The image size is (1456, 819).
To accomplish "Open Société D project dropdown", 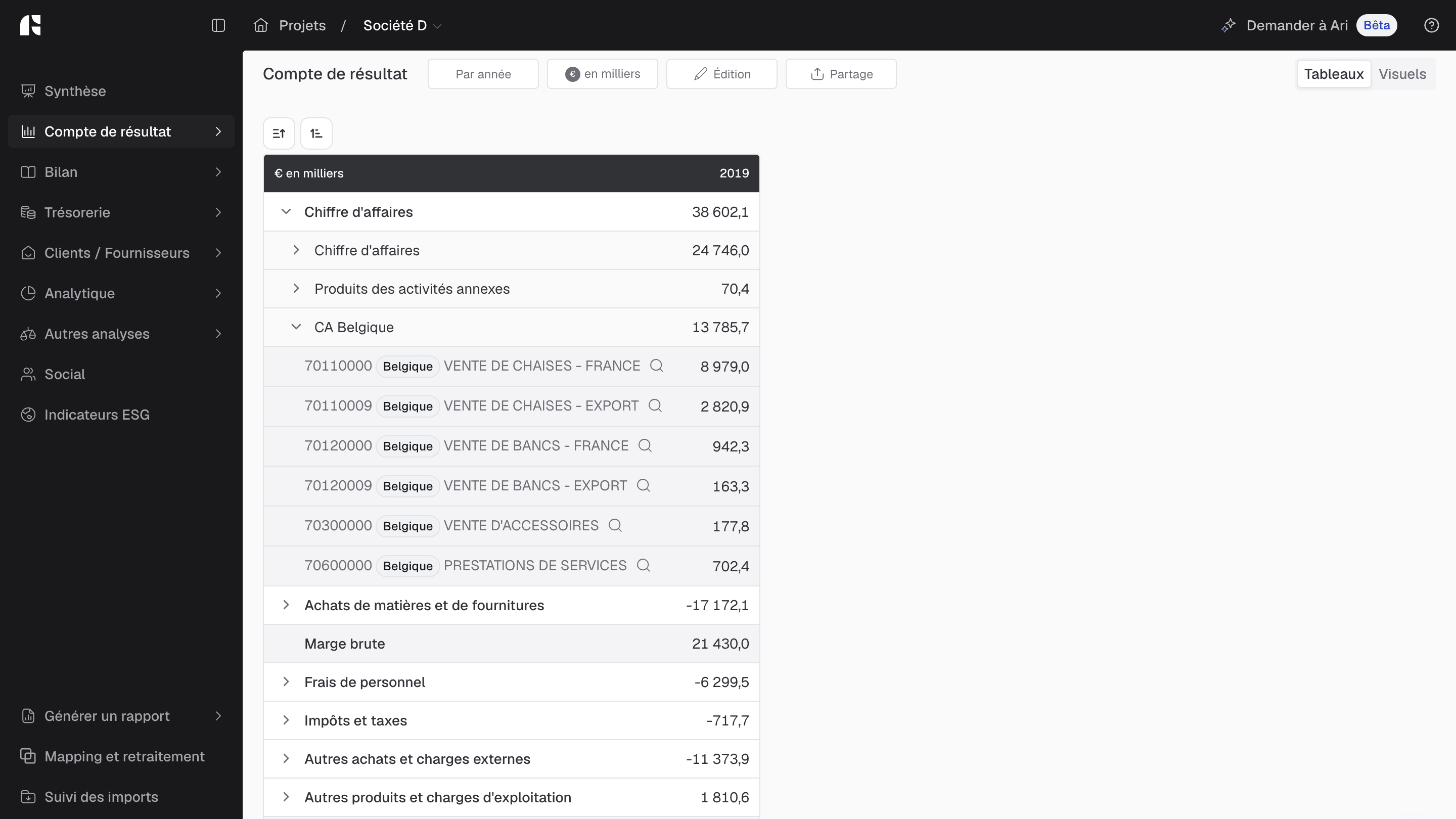I will (x=402, y=25).
